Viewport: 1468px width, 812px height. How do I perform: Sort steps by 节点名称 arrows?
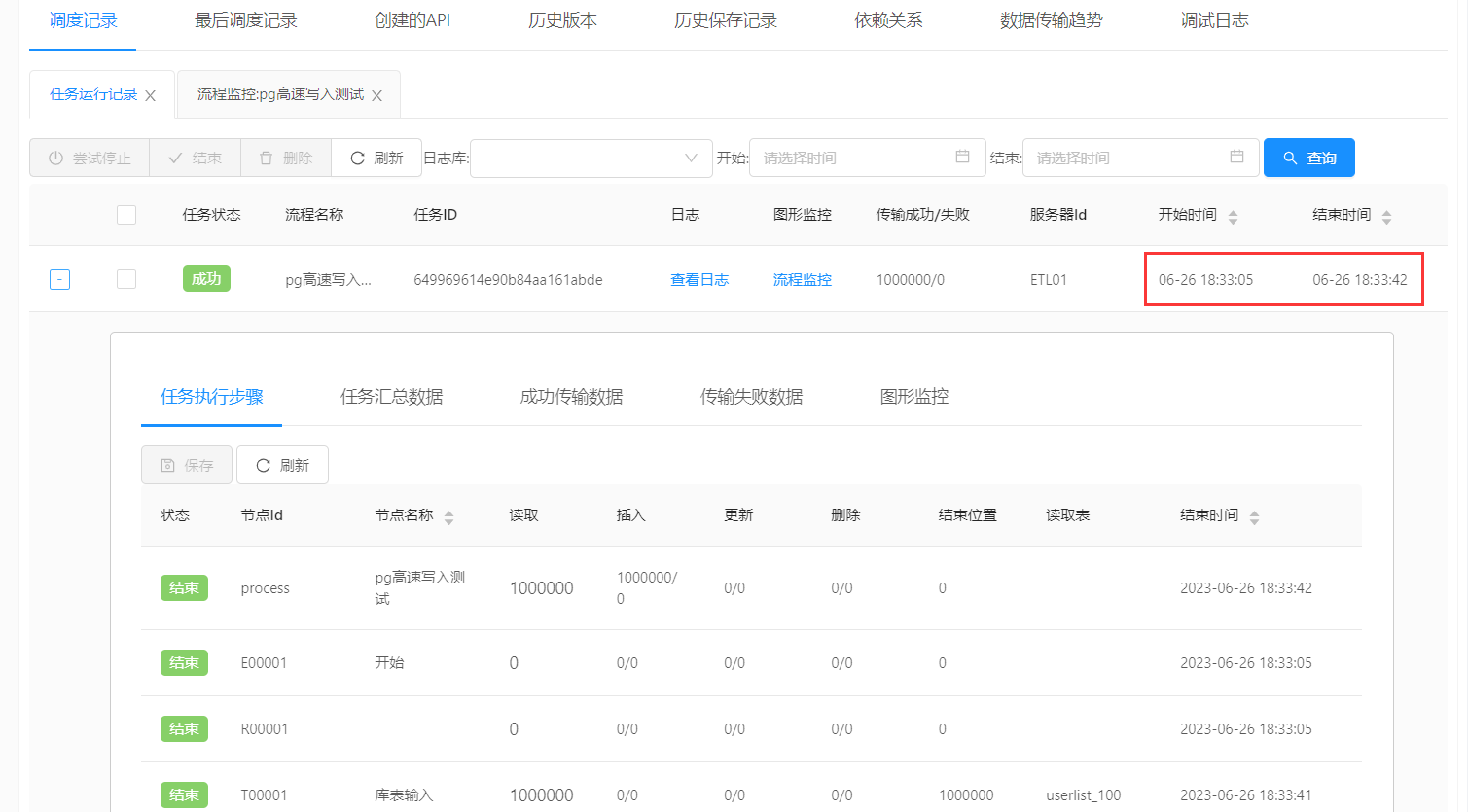[448, 517]
